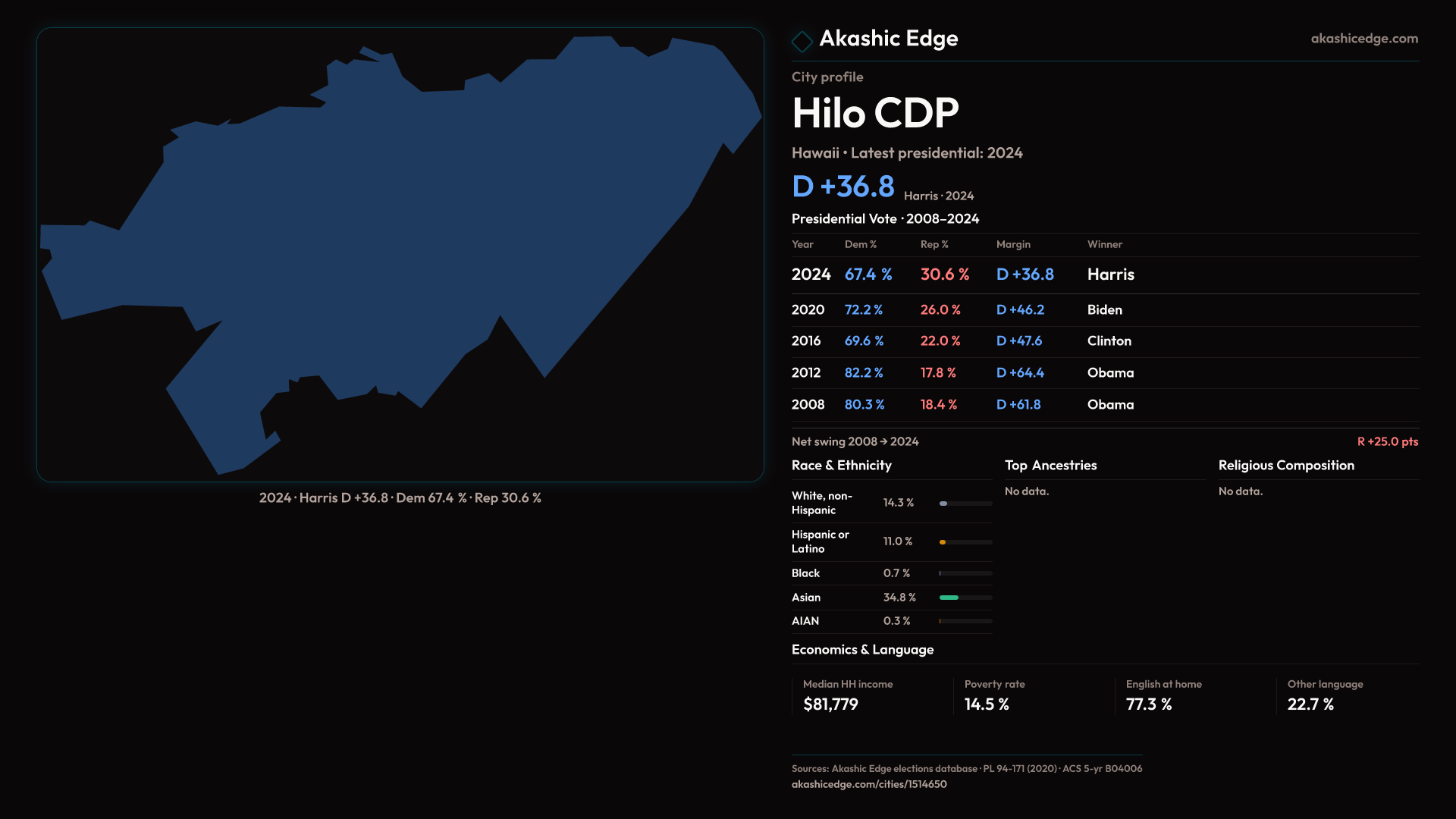Viewport: 1456px width, 819px height.
Task: Click the Hispanic or Latino orange bar
Action: (x=943, y=542)
